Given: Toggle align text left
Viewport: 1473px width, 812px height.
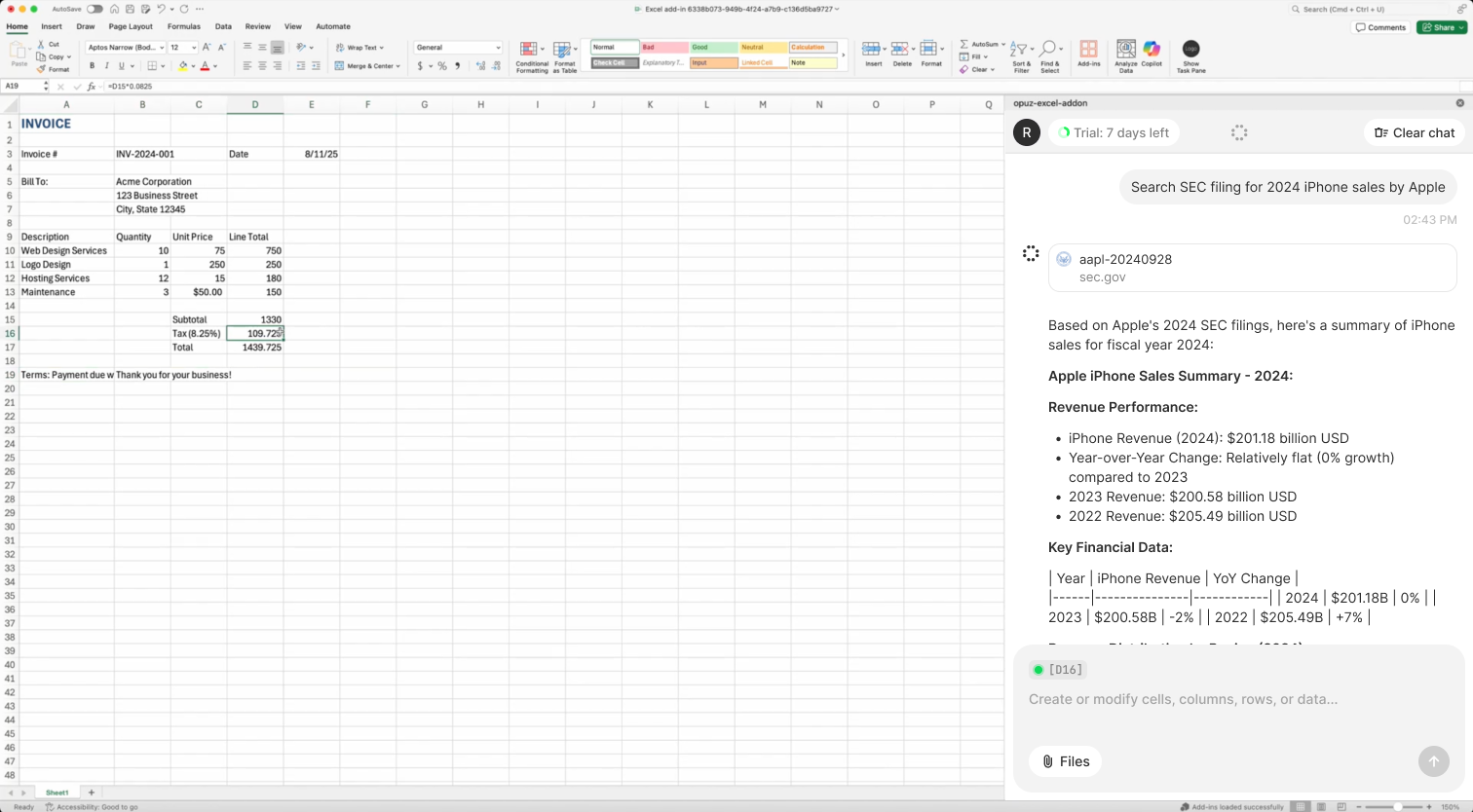Looking at the screenshot, I should click(247, 66).
